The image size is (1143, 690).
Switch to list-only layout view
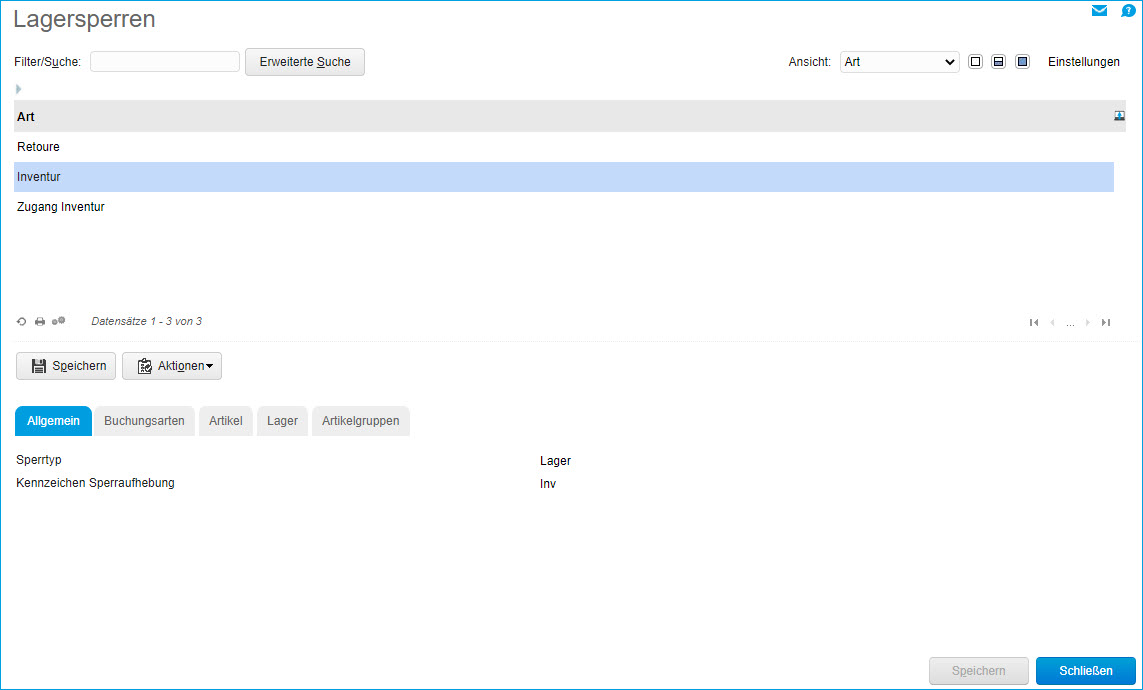[x=976, y=62]
